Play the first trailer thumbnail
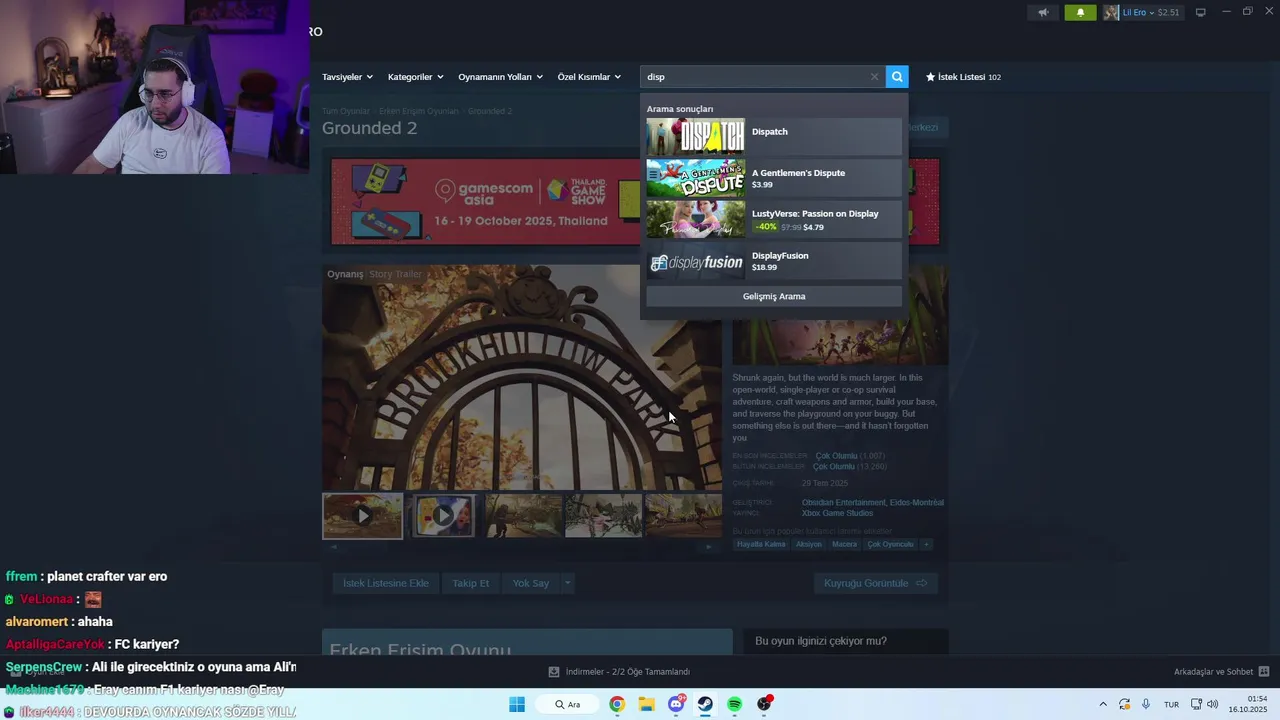This screenshot has height=720, width=1280. tap(363, 516)
